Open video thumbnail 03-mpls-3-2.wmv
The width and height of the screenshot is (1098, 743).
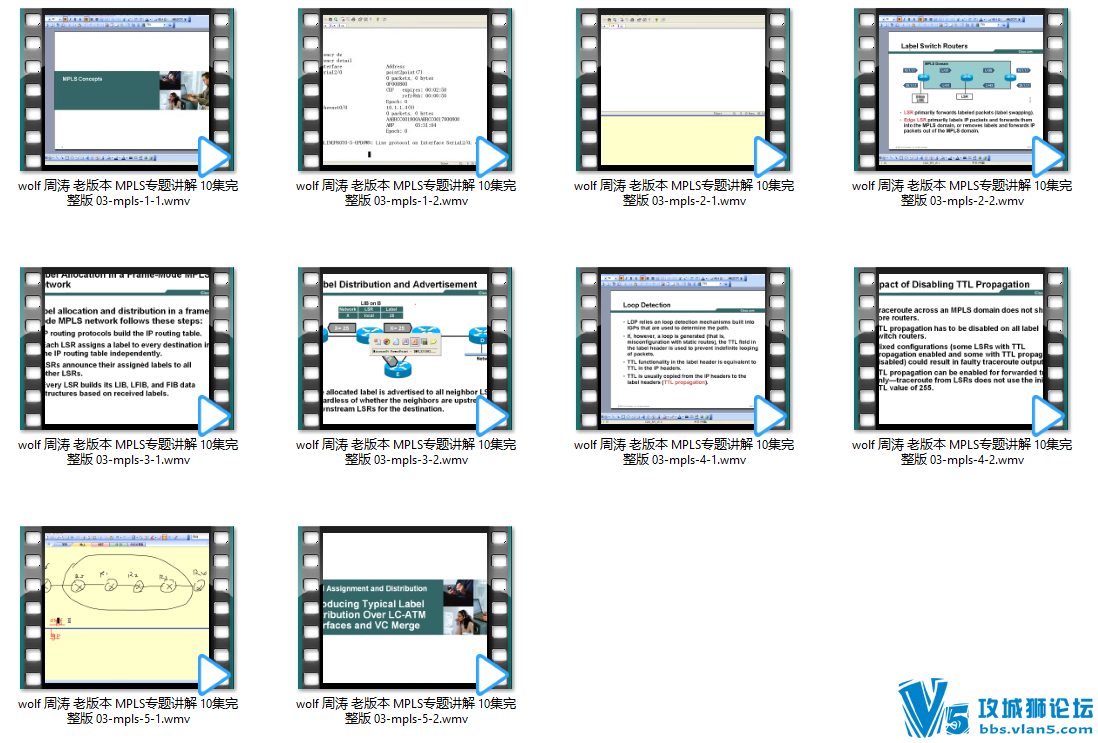point(405,349)
